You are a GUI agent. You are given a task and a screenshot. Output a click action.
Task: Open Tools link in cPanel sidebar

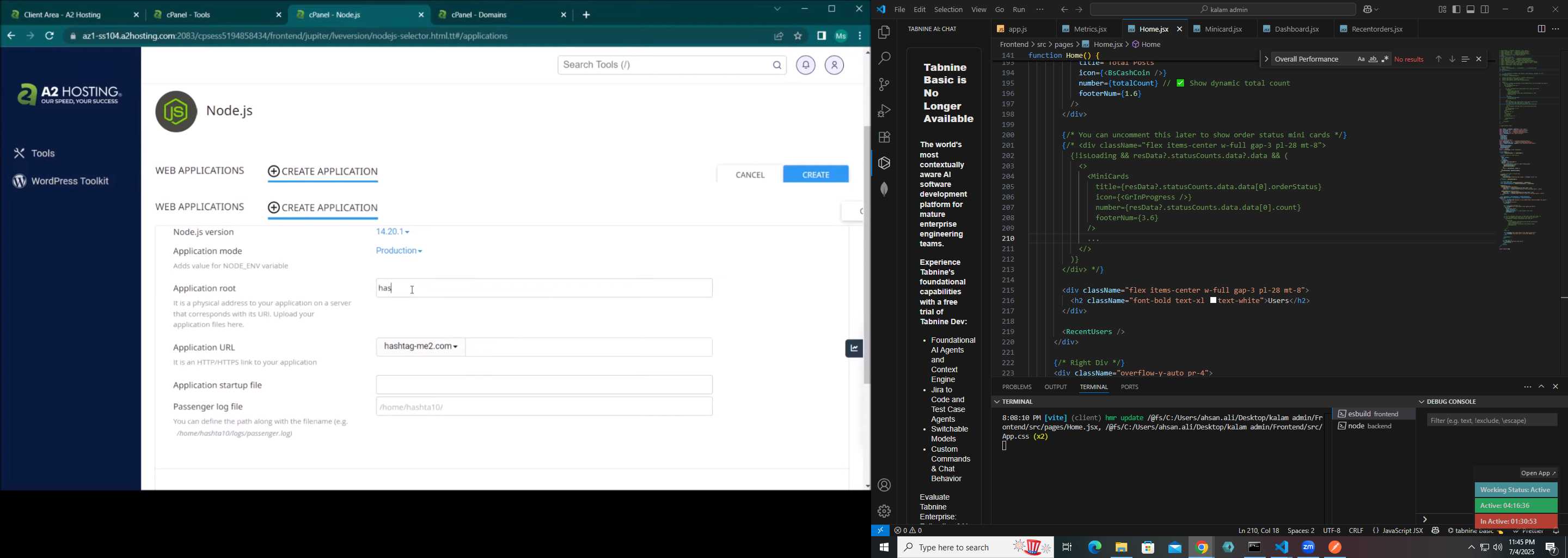pyautogui.click(x=35, y=154)
